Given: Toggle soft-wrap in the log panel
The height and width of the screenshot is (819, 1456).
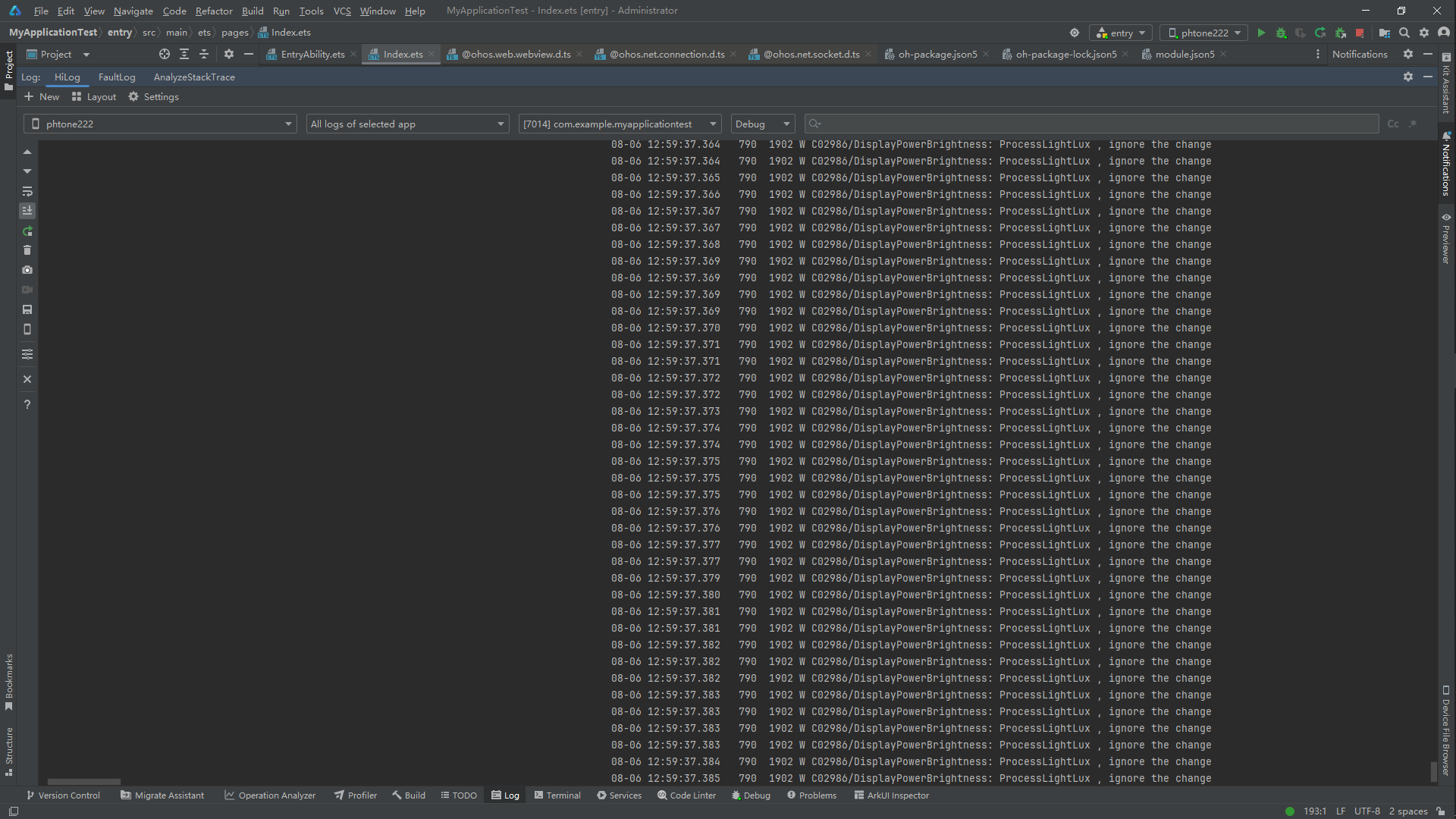Looking at the screenshot, I should click(27, 191).
